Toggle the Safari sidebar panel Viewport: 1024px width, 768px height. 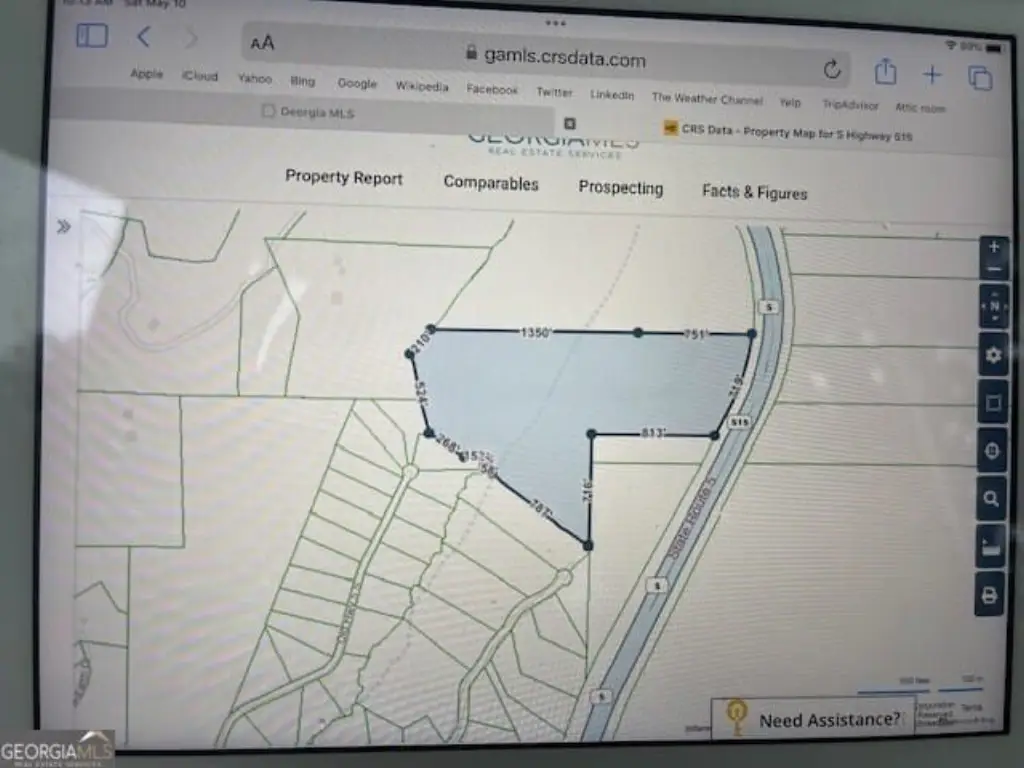tap(92, 36)
